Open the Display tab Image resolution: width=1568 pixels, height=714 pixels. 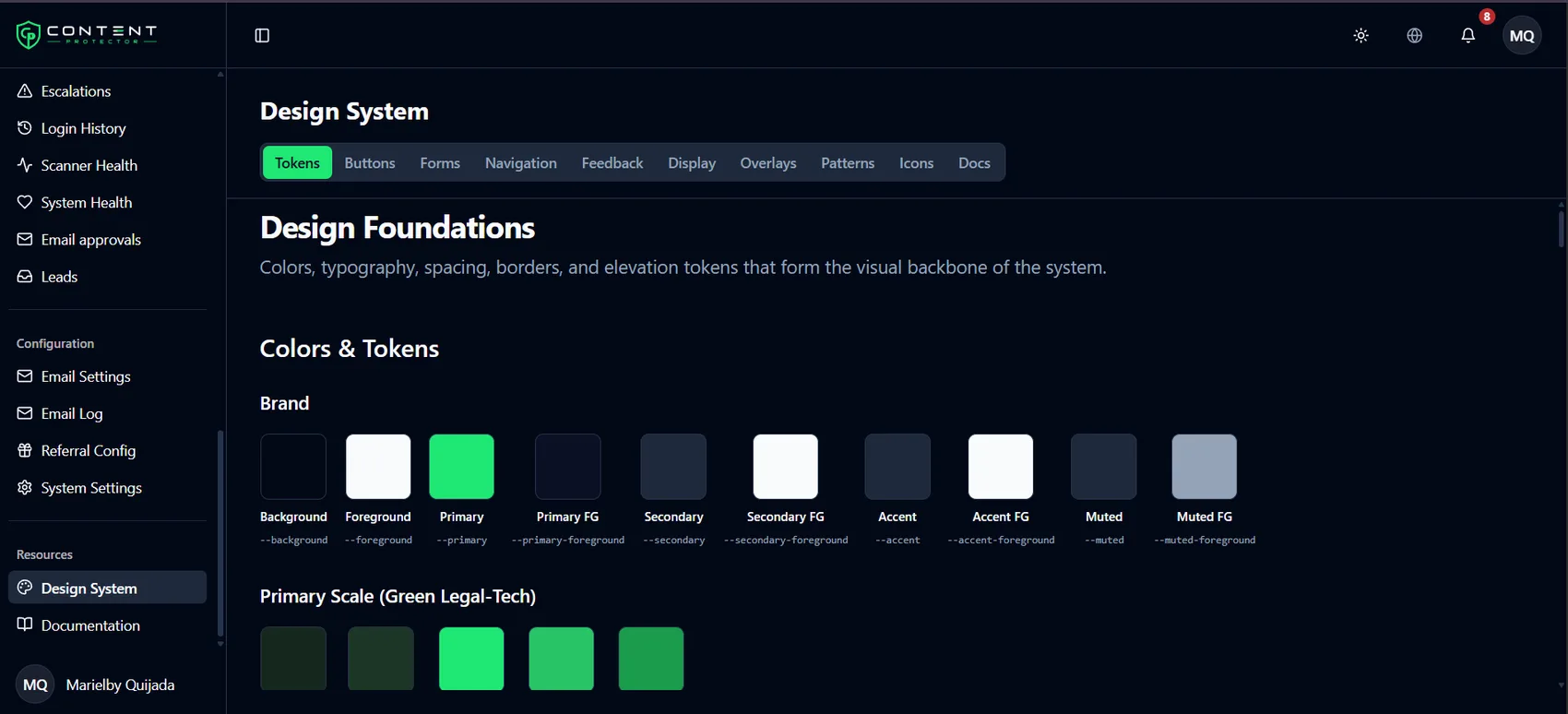692,162
